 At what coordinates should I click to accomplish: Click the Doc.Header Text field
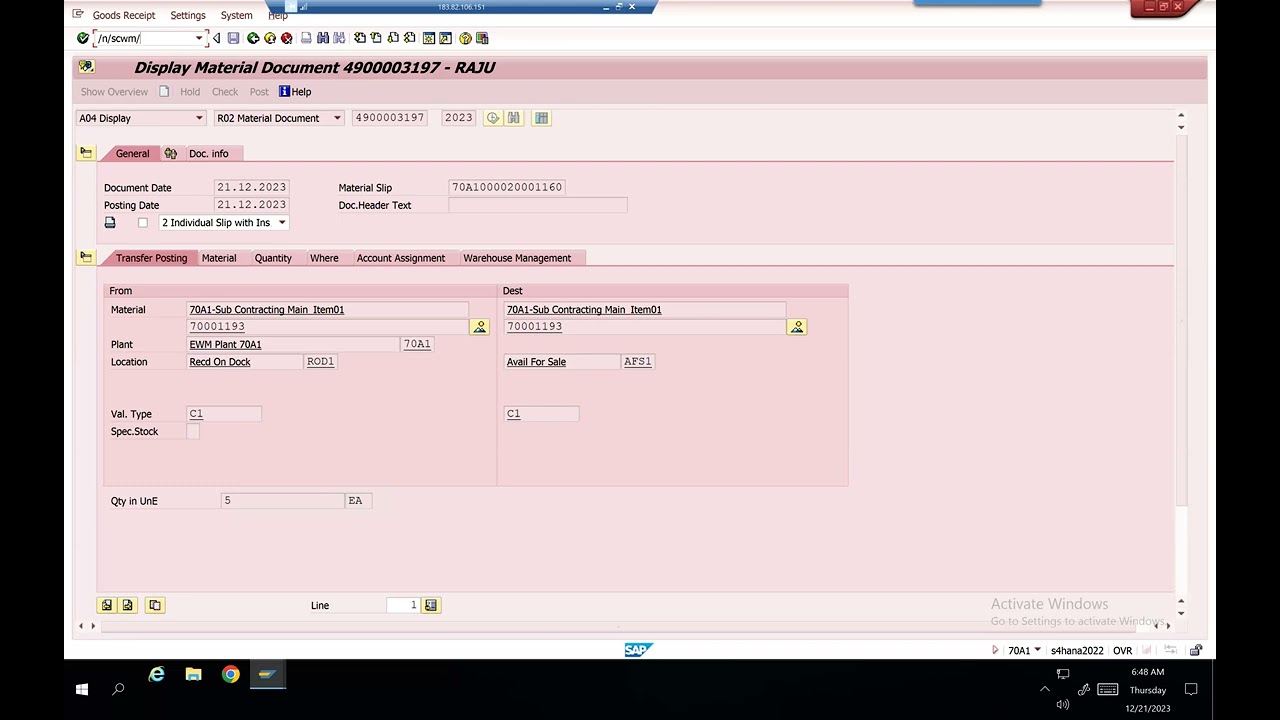538,205
